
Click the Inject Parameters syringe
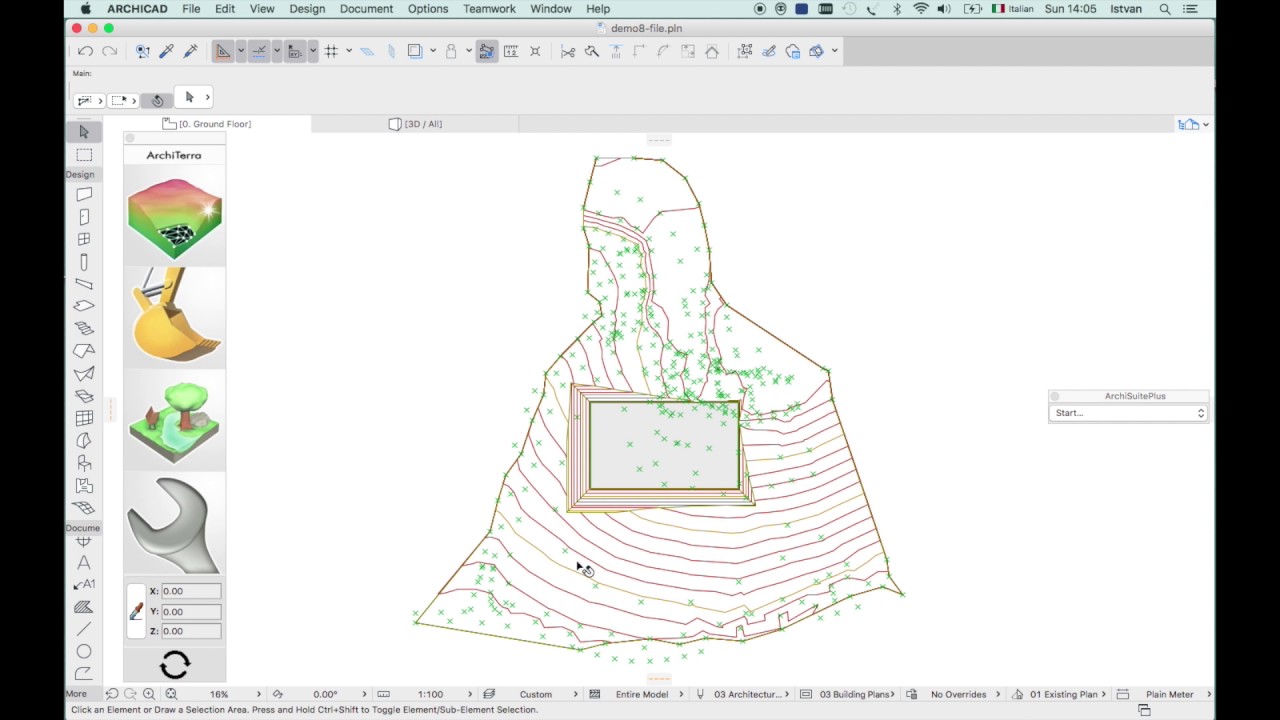pyautogui.click(x=190, y=51)
